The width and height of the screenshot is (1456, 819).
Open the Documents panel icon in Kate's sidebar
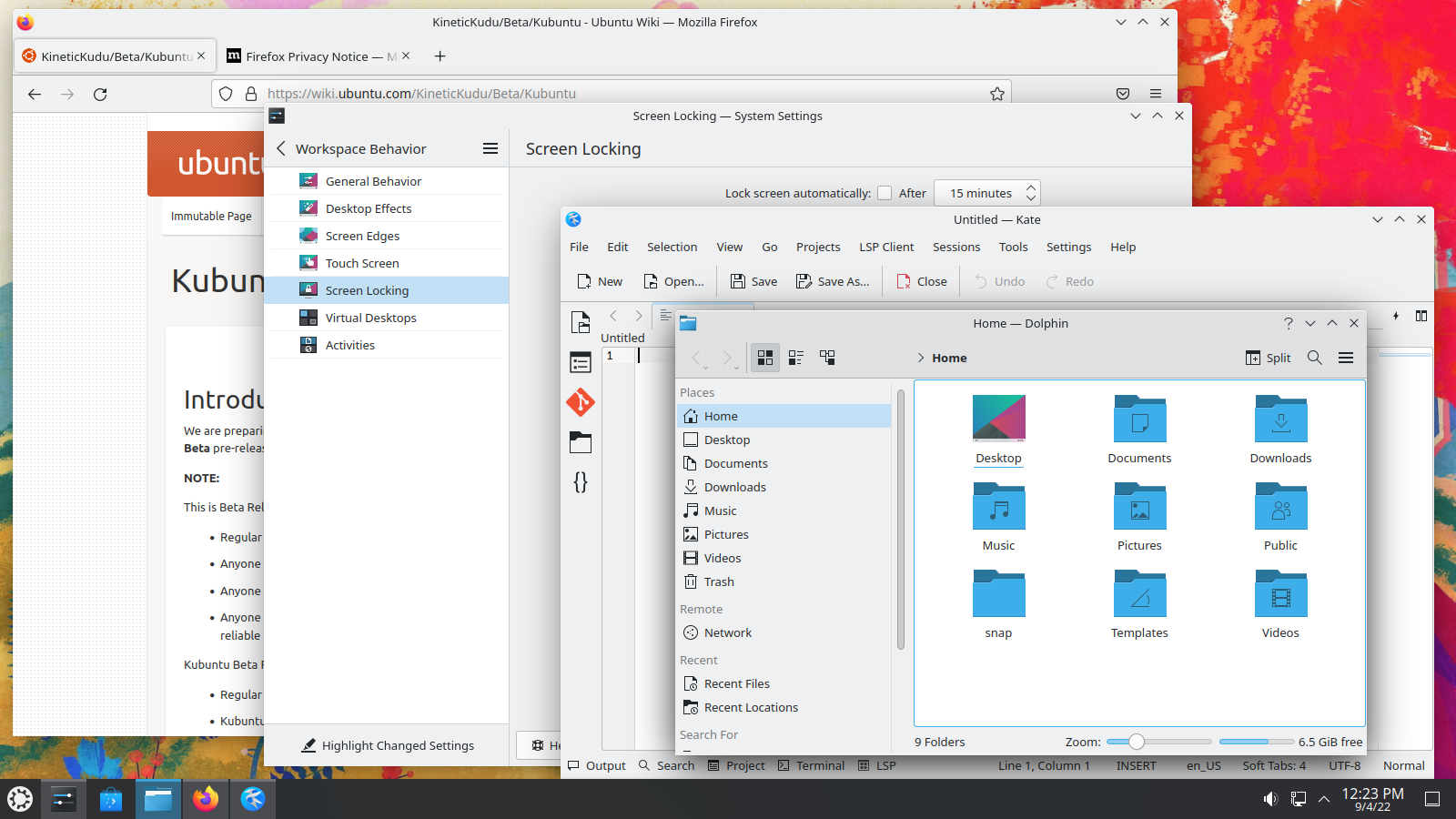[581, 322]
